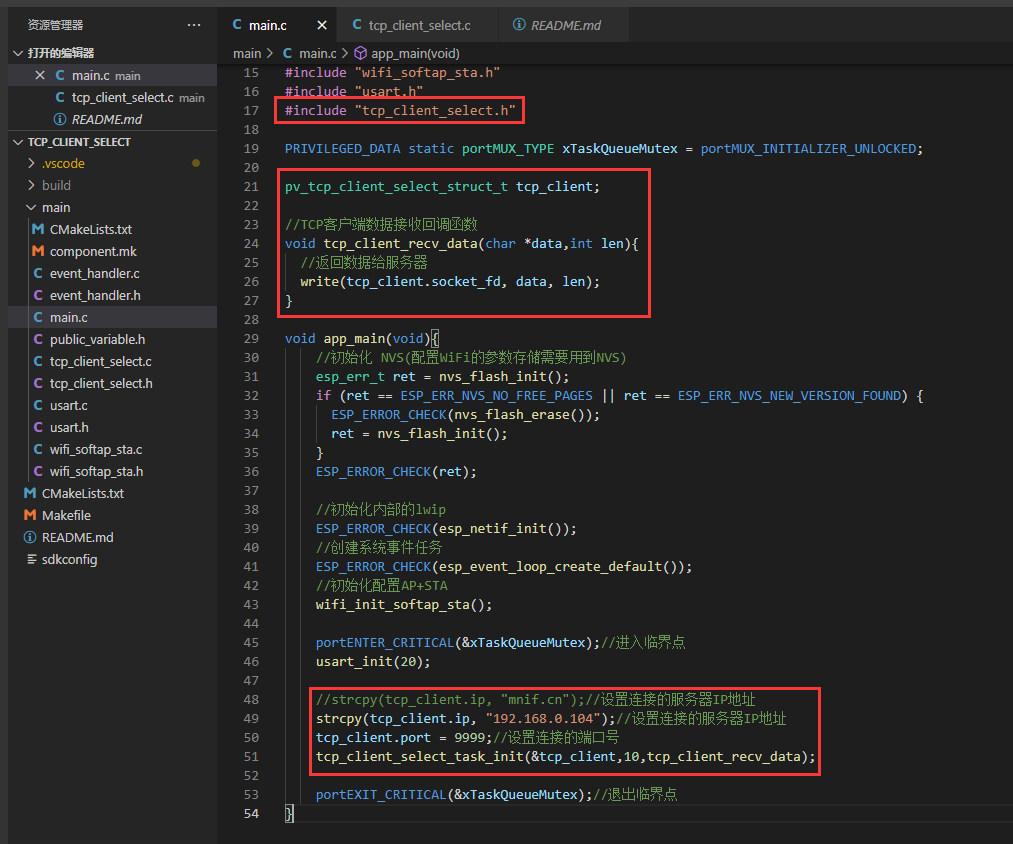1013x844 pixels.
Task: Click the lines icon beside sdkconfig
Action: click(31, 559)
